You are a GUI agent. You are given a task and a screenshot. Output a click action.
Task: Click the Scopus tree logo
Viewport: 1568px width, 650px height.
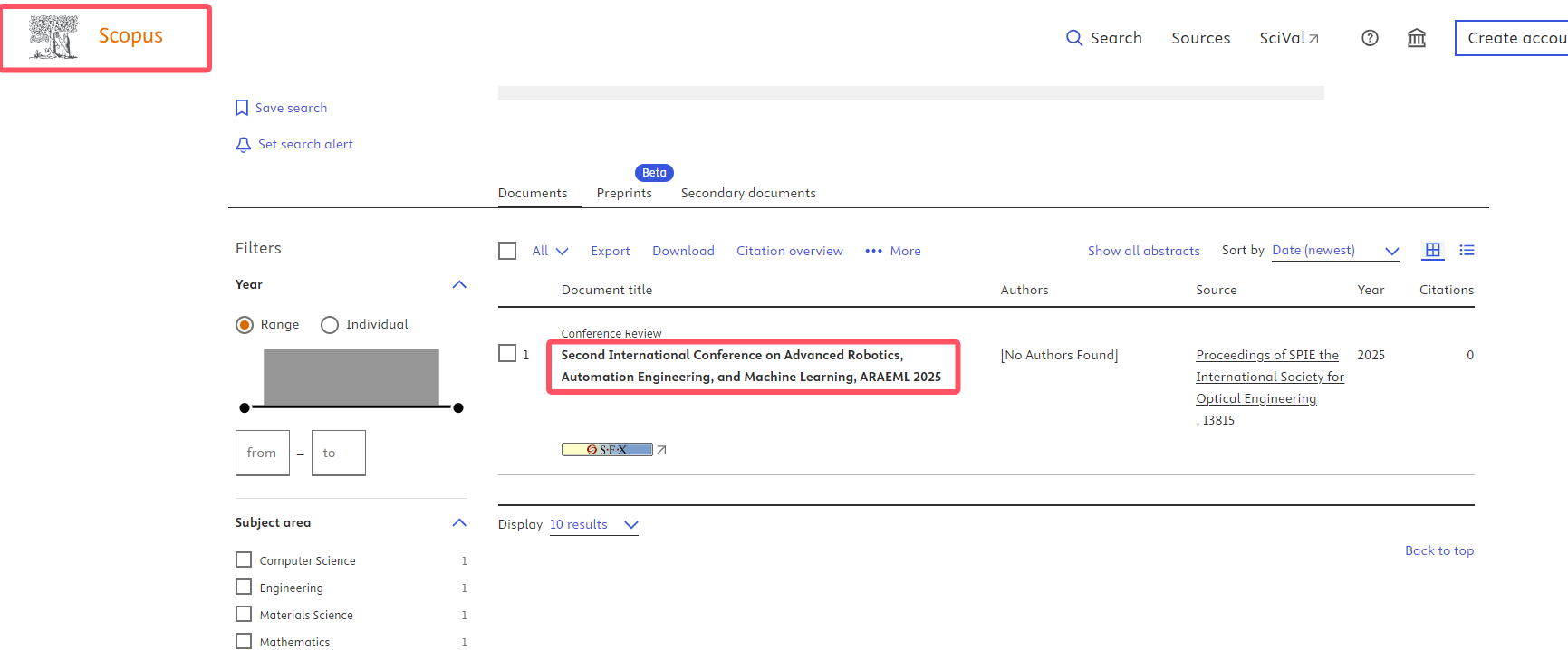53,37
